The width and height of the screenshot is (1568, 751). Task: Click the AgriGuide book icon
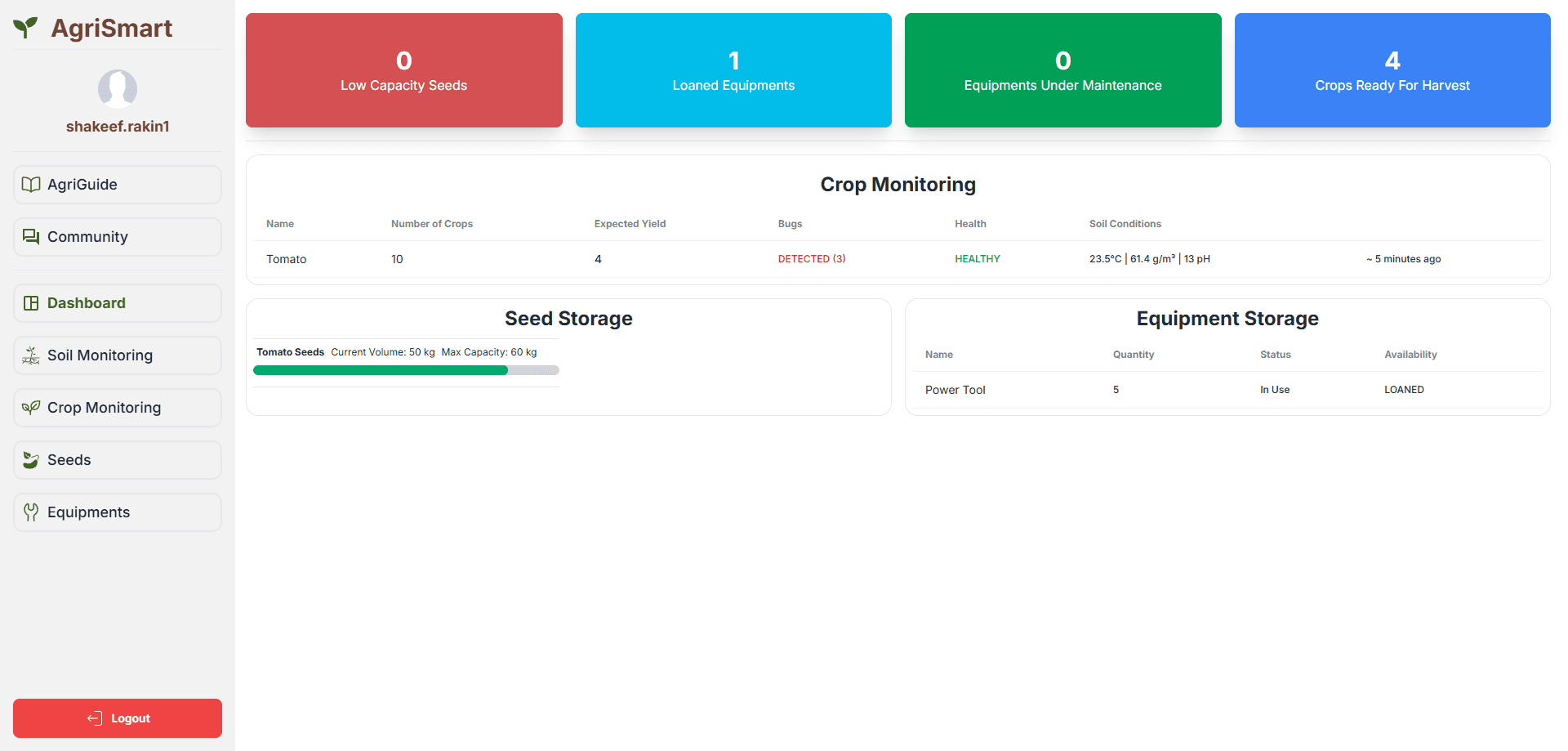pyautogui.click(x=31, y=185)
